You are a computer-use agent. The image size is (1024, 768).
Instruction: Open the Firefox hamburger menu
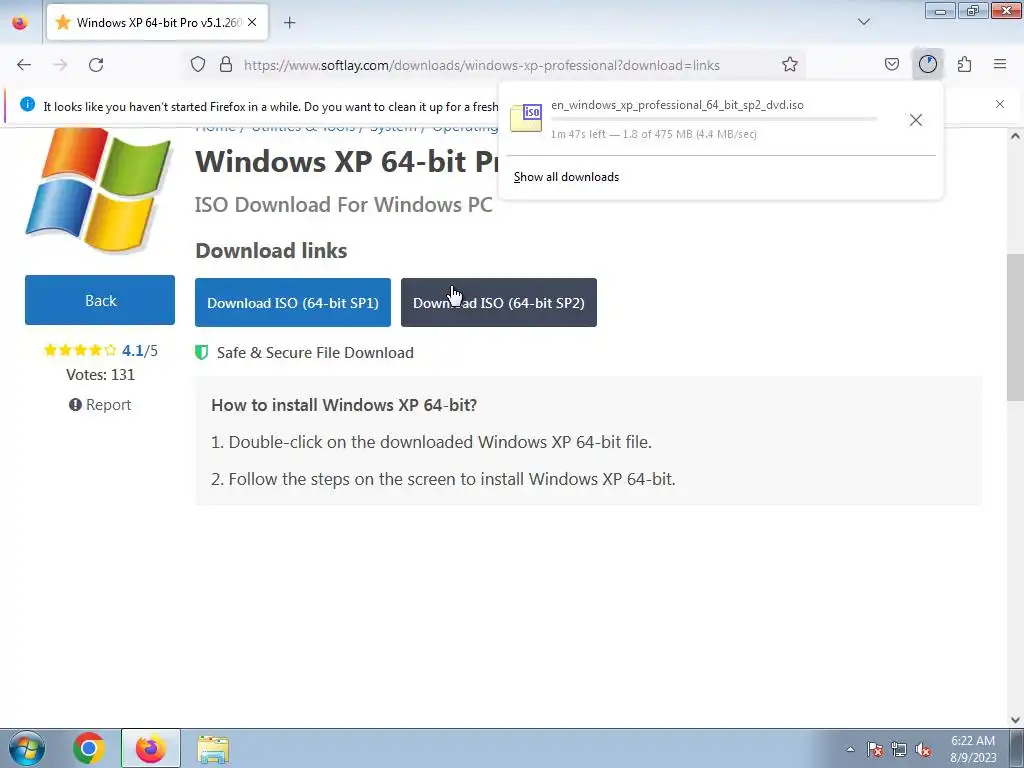pyautogui.click(x=1000, y=64)
